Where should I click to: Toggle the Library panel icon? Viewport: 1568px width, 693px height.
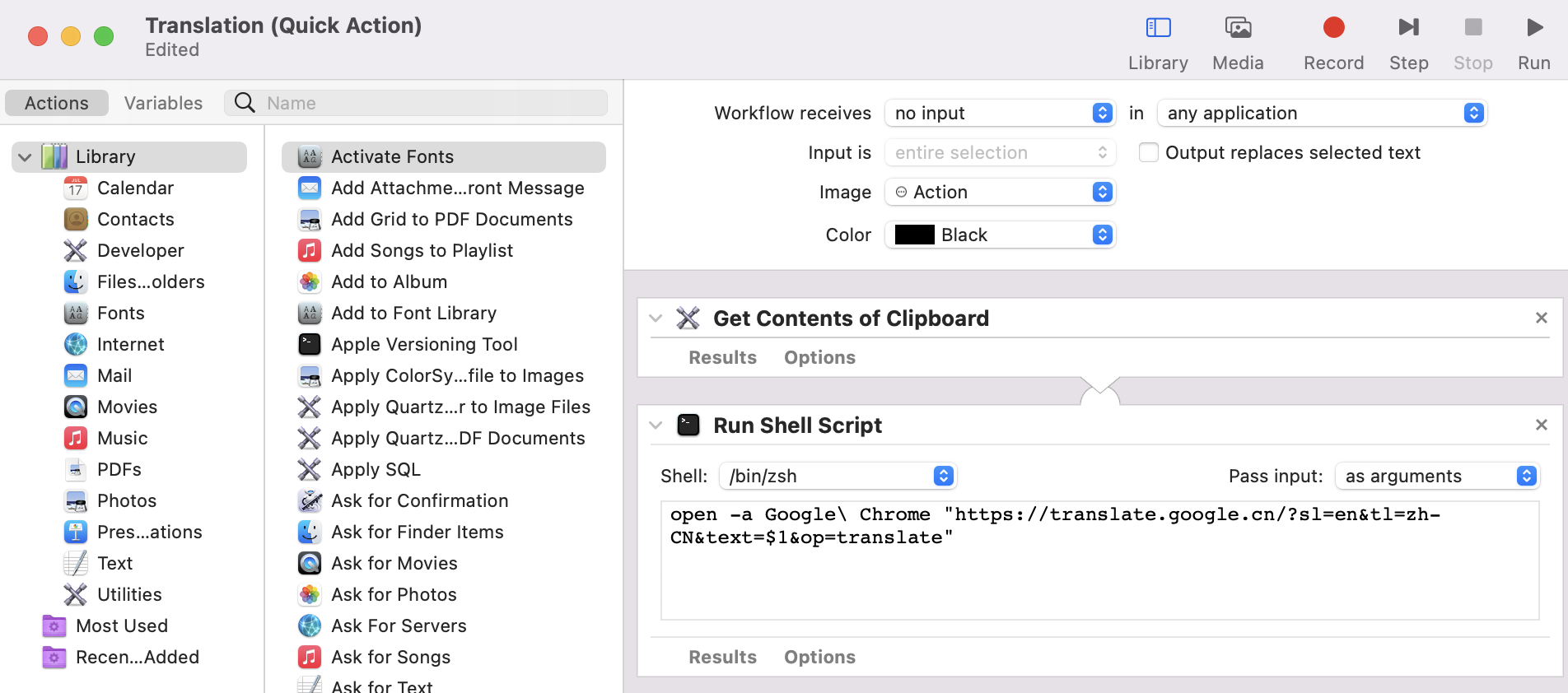point(1158,28)
